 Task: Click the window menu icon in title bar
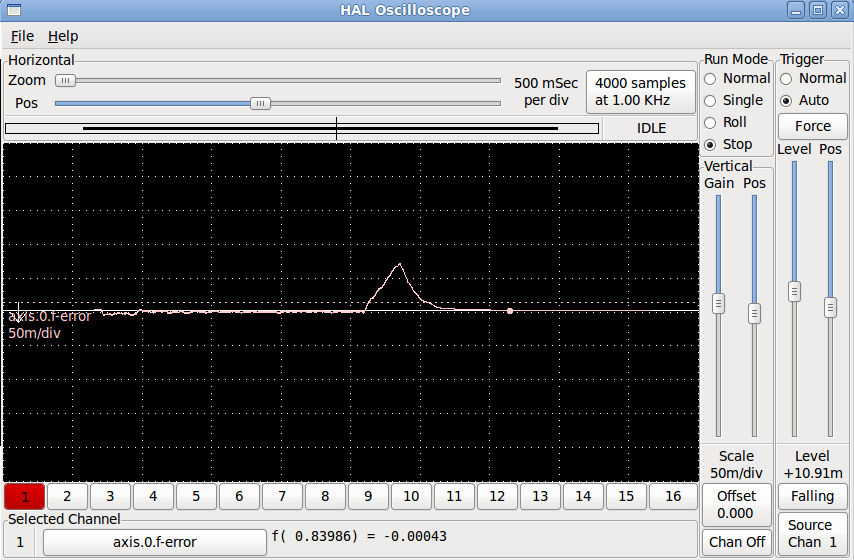pyautogui.click(x=13, y=10)
